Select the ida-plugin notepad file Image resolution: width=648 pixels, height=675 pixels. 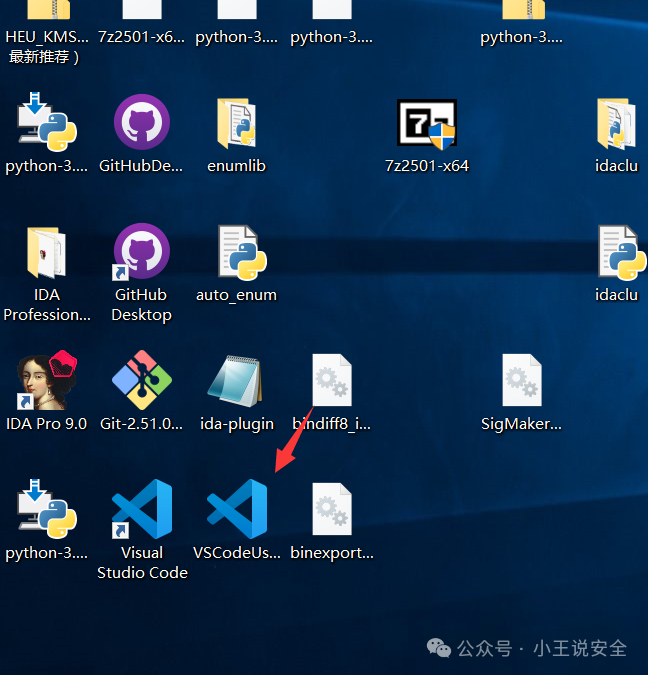(235, 381)
